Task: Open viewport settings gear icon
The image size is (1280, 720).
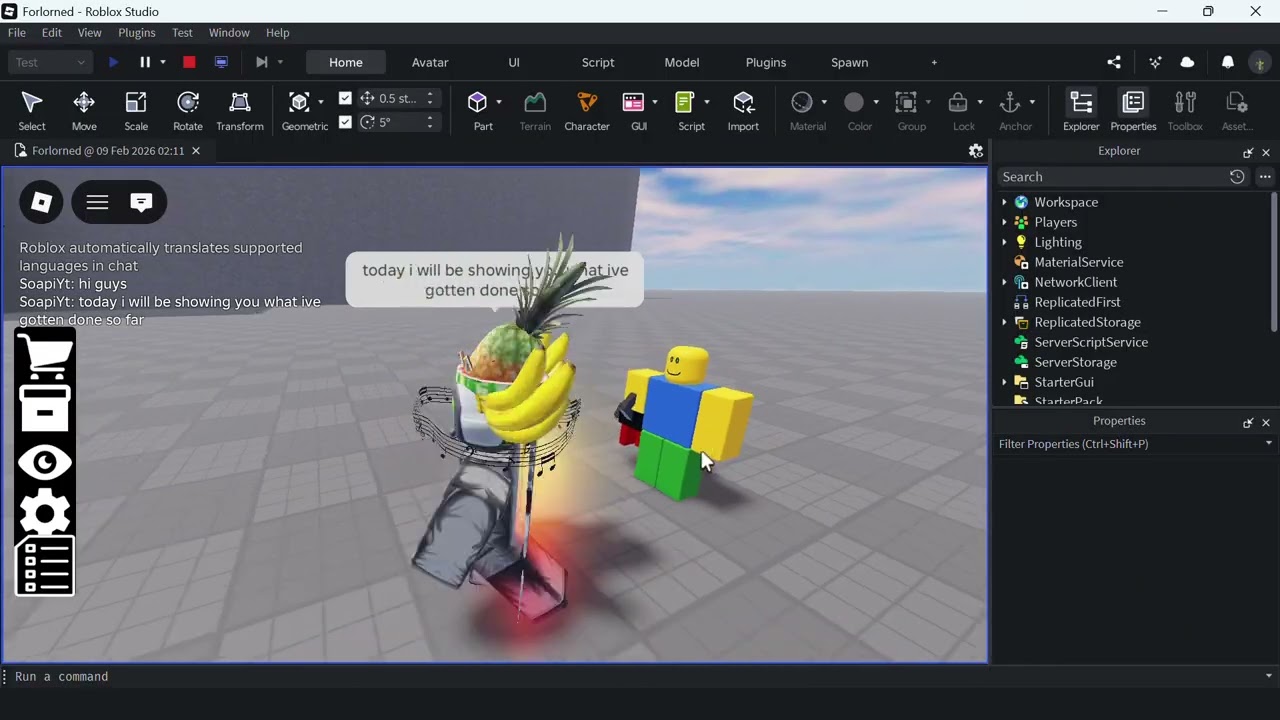Action: tap(976, 151)
